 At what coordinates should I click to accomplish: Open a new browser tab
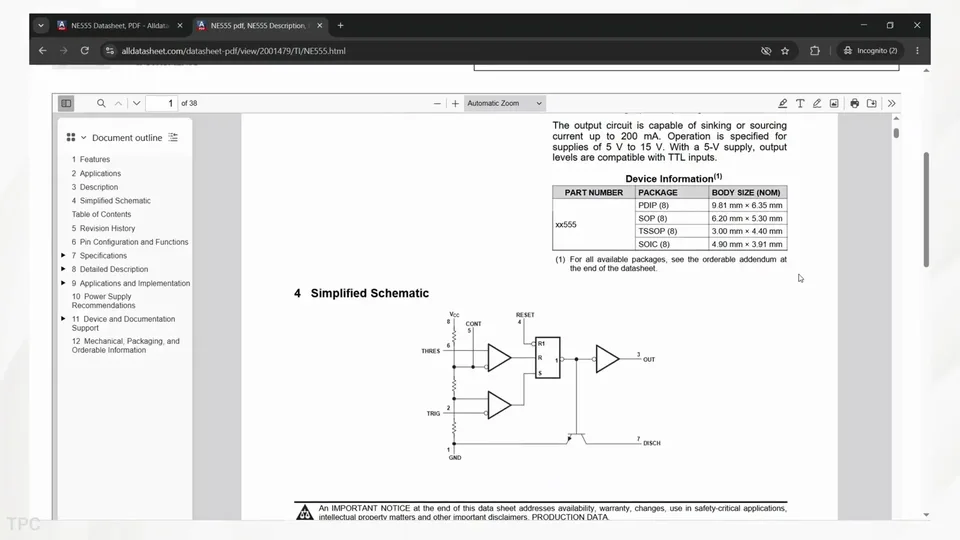click(x=340, y=26)
